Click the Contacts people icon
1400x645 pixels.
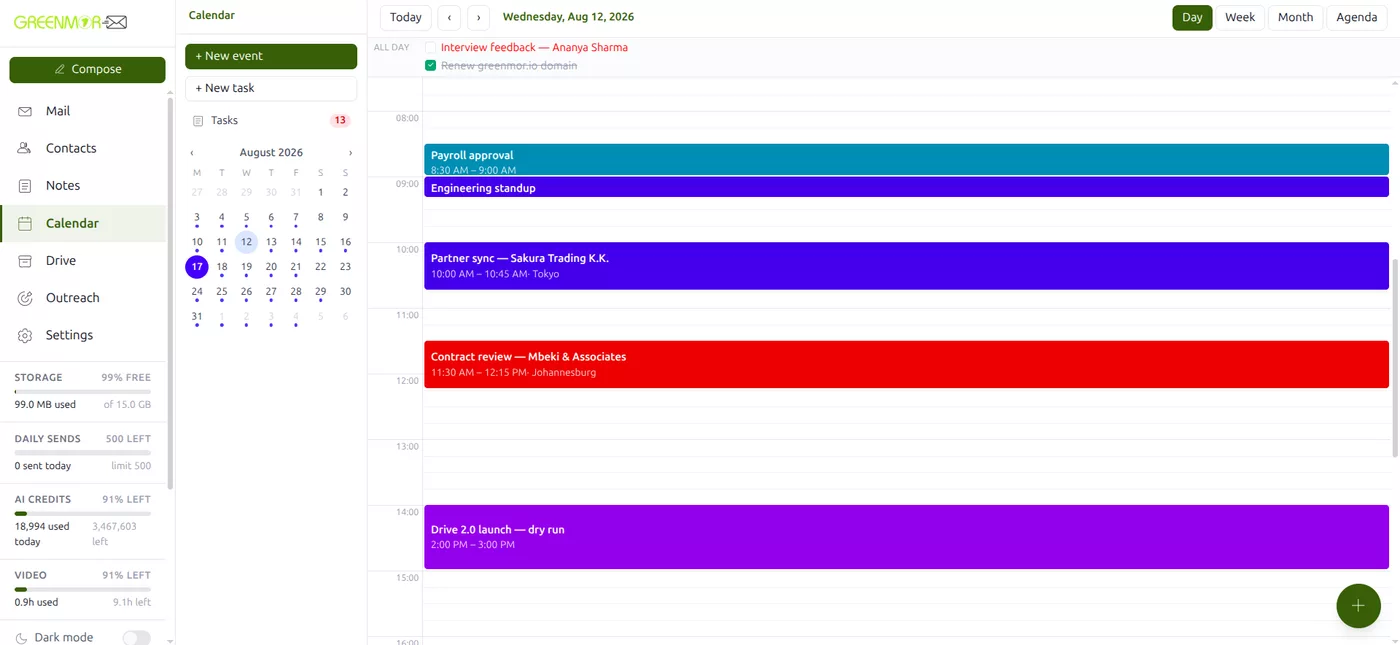[25, 148]
